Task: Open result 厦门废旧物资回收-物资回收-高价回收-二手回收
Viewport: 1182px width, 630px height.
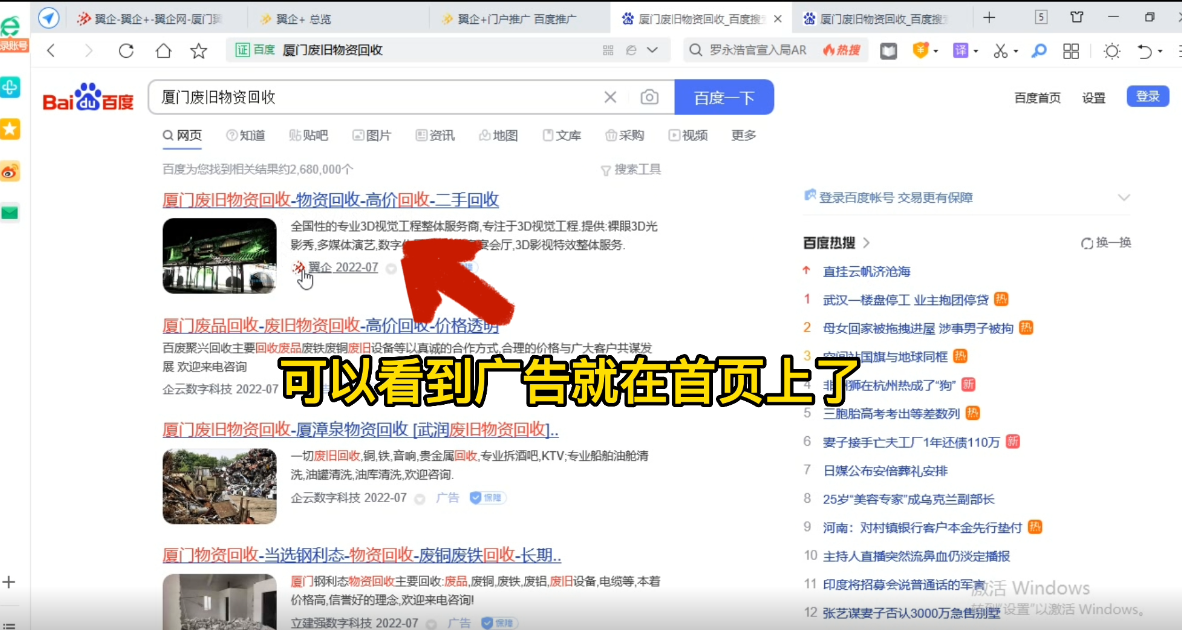Action: pos(330,200)
